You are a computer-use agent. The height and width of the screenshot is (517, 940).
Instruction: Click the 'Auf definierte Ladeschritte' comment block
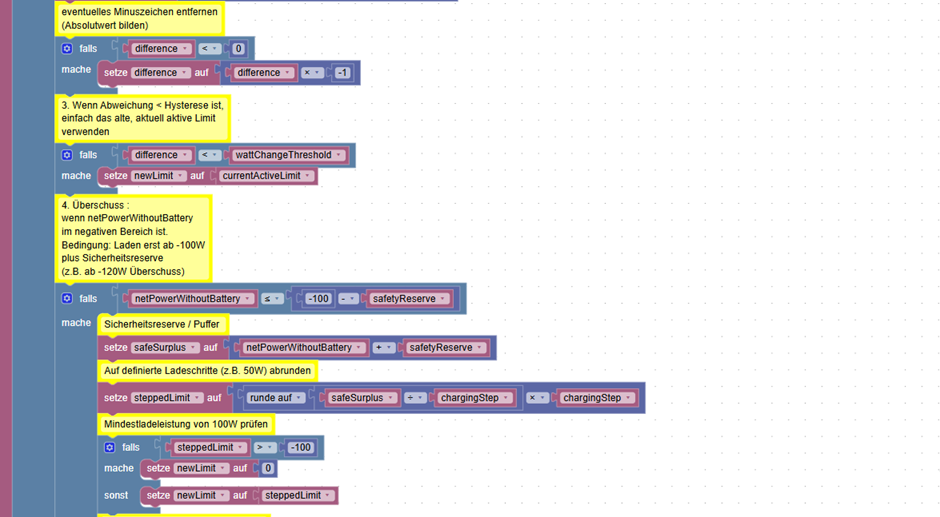(x=207, y=371)
